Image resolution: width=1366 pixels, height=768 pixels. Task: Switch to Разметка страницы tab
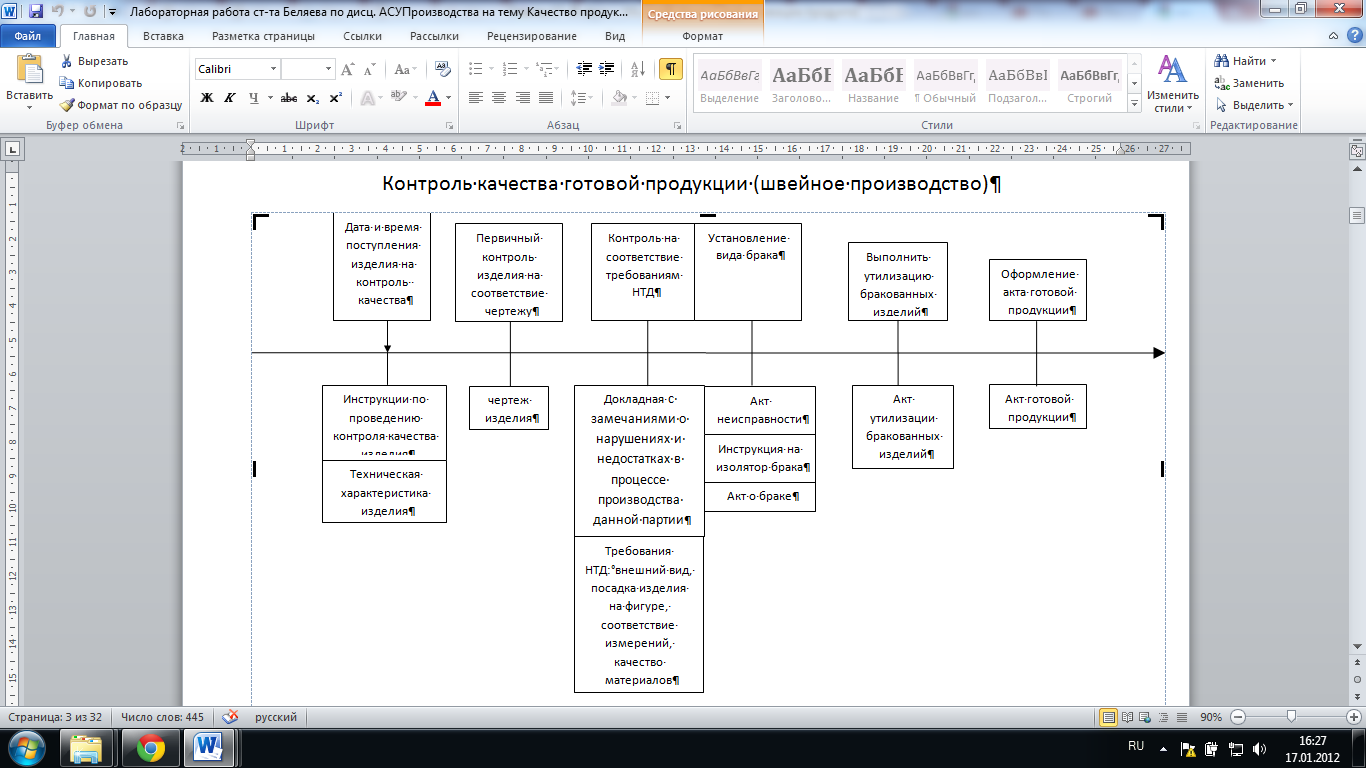coord(263,36)
